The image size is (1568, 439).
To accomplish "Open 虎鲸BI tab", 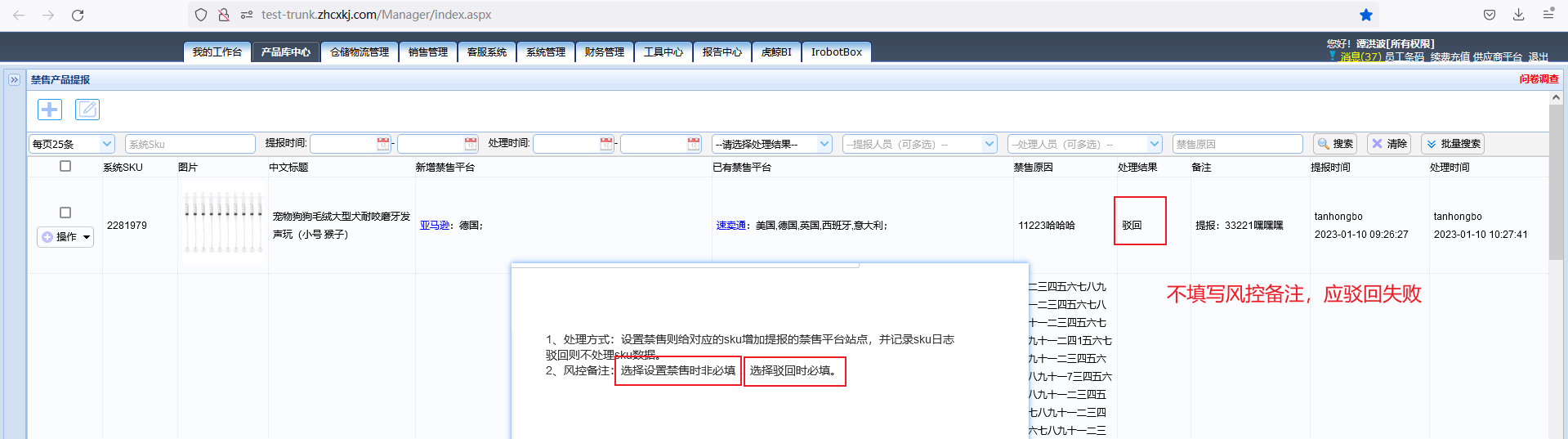I will (x=776, y=52).
